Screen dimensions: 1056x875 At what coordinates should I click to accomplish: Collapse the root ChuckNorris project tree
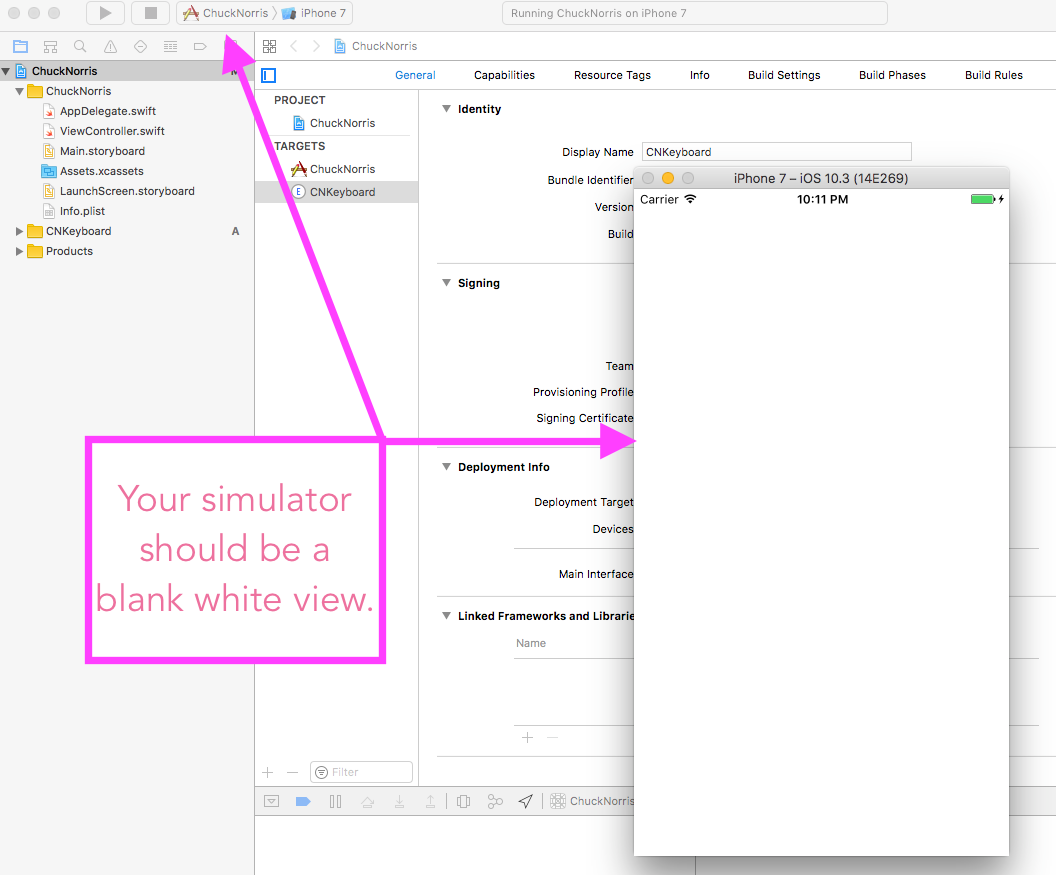point(6,71)
